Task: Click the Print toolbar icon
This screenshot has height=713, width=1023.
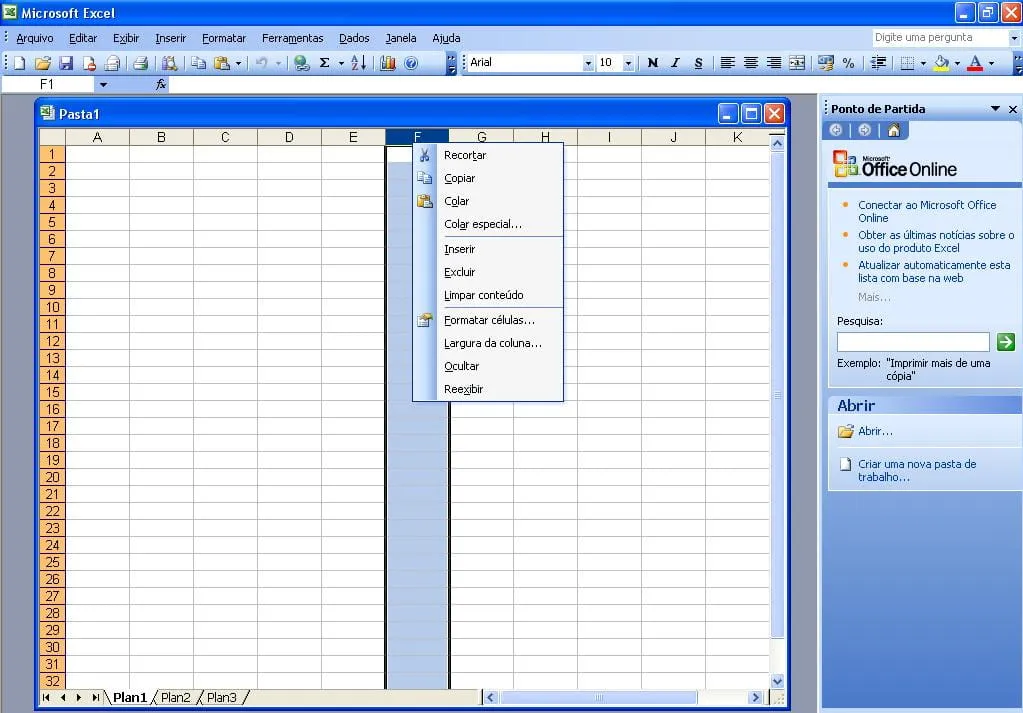Action: pyautogui.click(x=140, y=63)
